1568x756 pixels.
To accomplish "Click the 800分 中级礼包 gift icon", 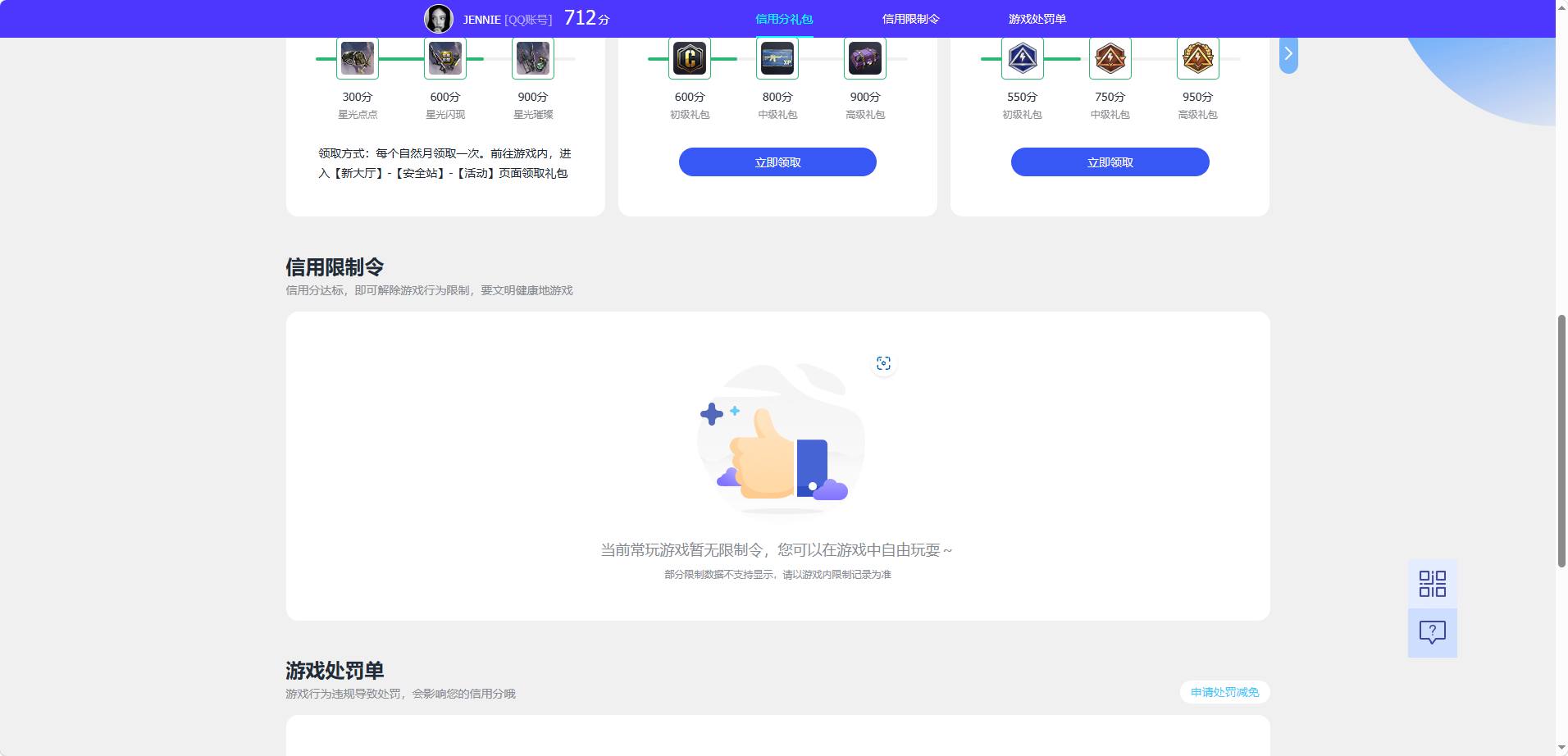I will [x=777, y=58].
